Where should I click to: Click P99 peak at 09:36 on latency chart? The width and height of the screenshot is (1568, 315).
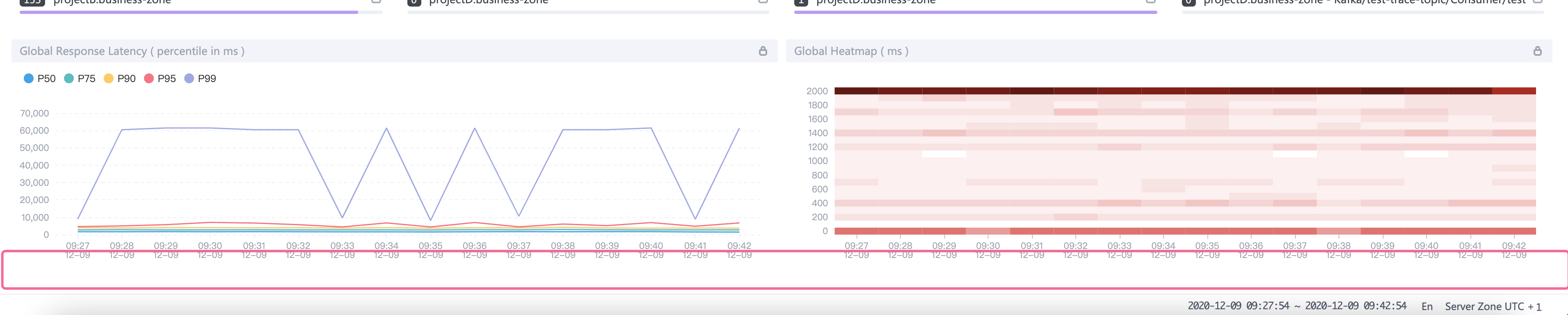[x=475, y=128]
